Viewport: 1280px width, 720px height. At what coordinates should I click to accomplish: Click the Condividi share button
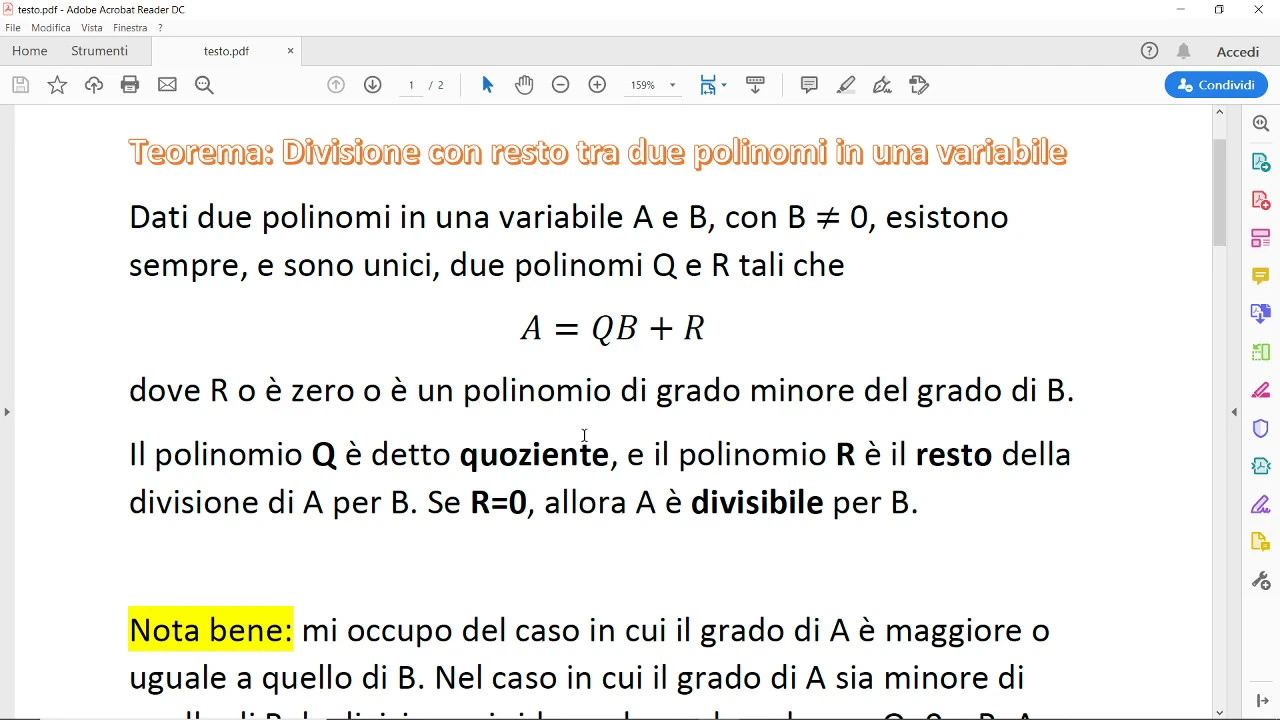click(1216, 85)
